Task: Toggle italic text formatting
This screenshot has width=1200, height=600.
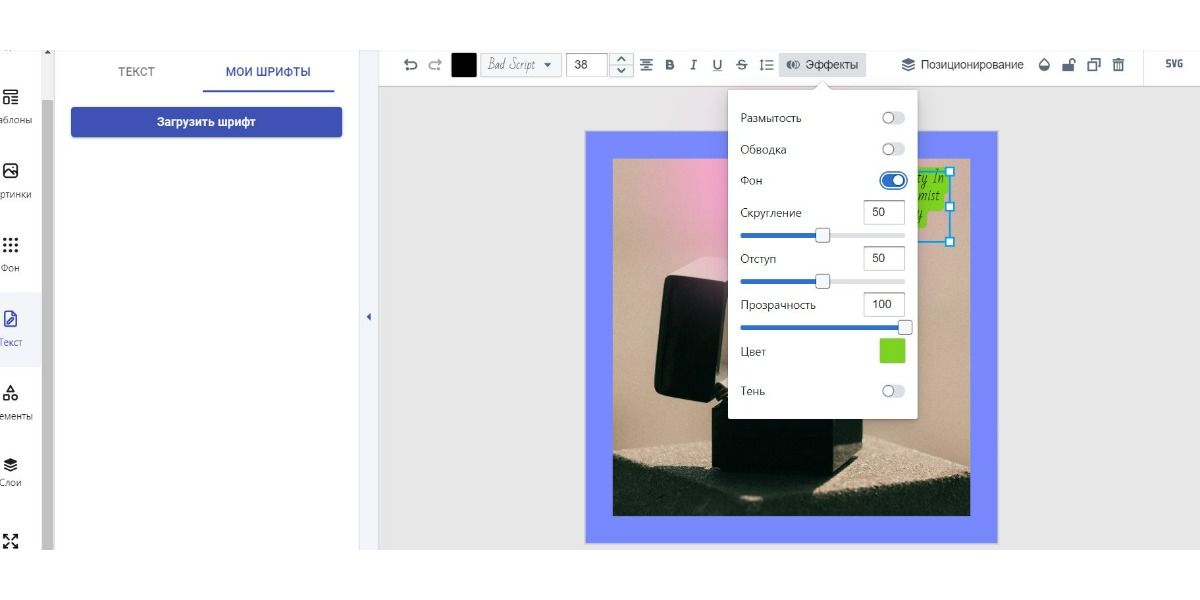Action: click(693, 65)
